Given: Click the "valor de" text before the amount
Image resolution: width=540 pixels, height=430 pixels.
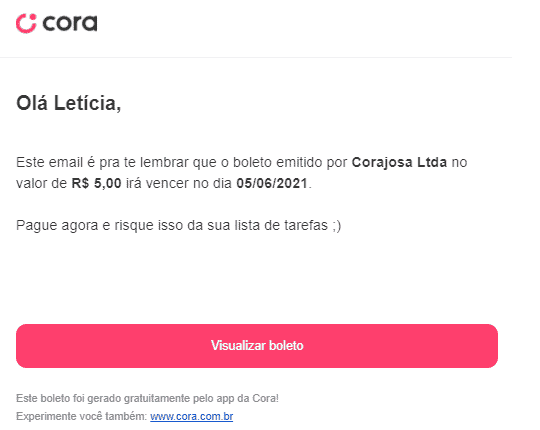Looking at the screenshot, I should pos(41,183).
